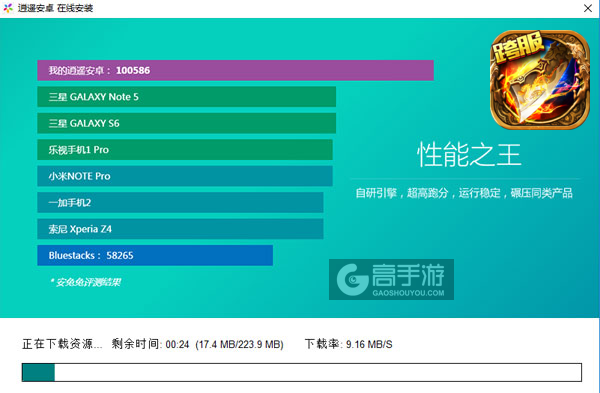Screen dimensions: 600x393
Task: Select the 小米NOTE Pro bar
Action: pyautogui.click(x=185, y=176)
